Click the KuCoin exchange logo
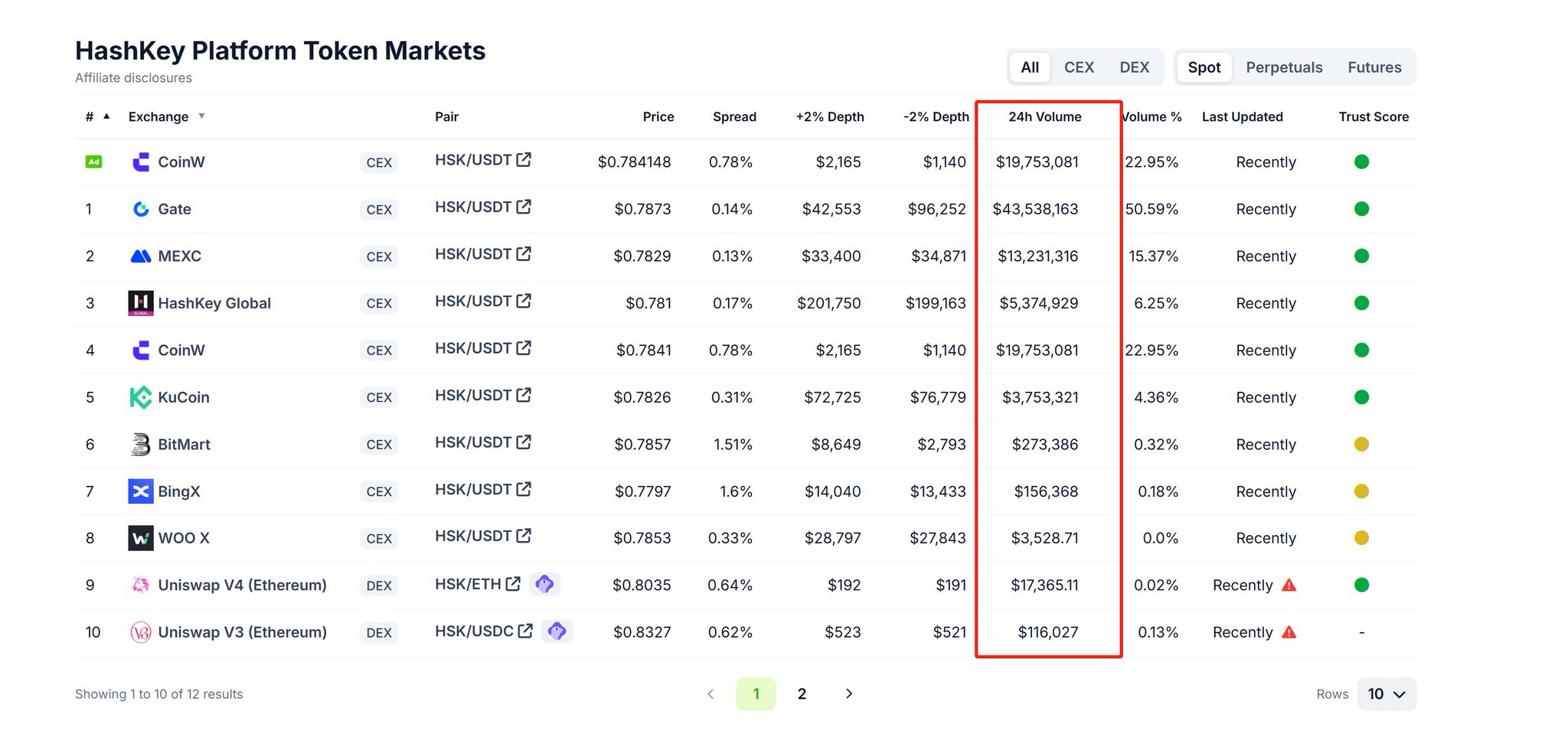The image size is (1568, 744). (141, 397)
